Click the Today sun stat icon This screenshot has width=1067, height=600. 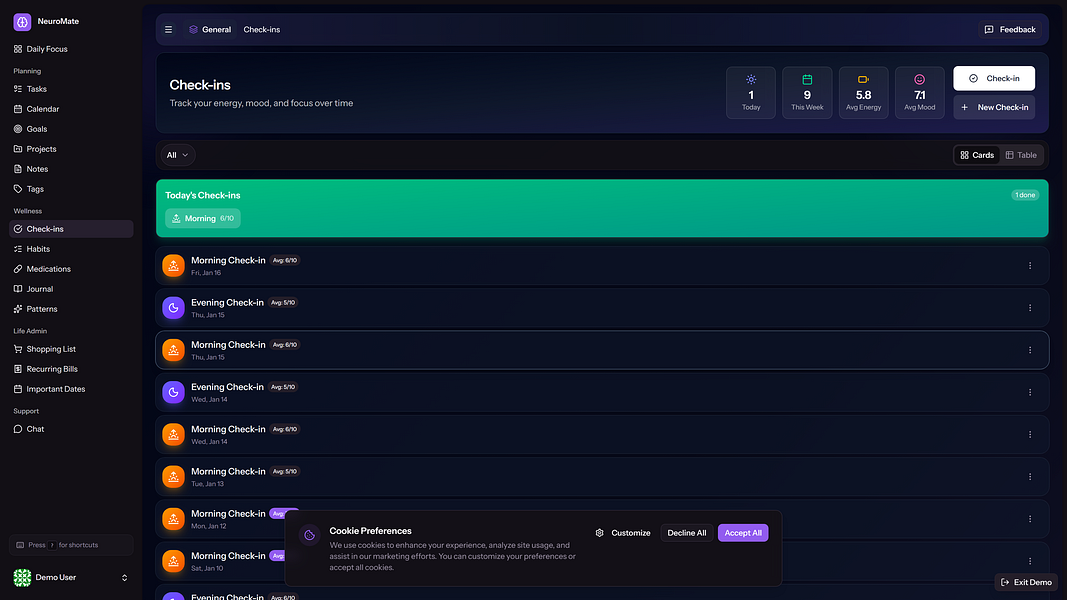point(751,80)
